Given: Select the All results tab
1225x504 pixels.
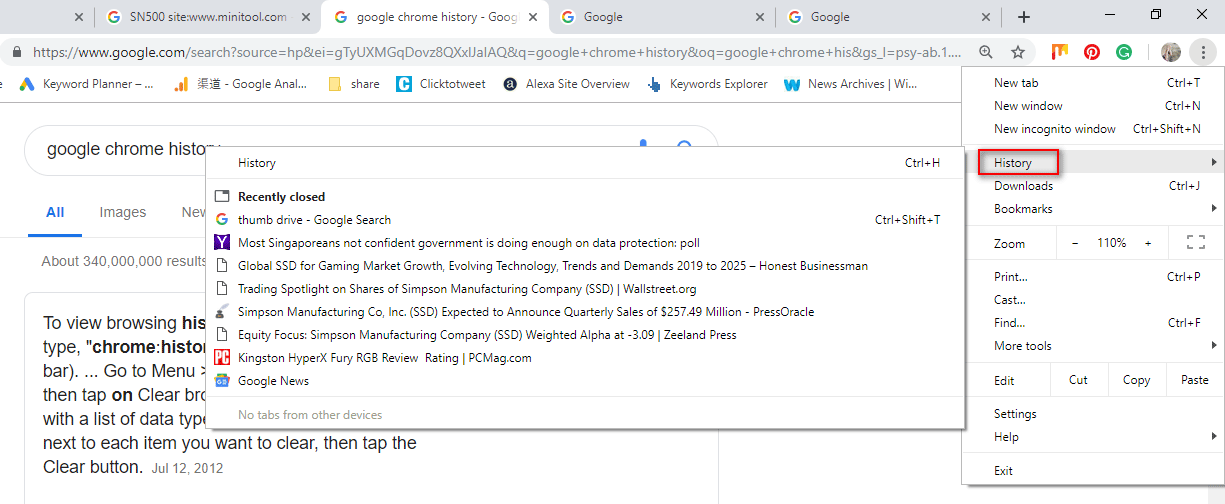Looking at the screenshot, I should click(x=55, y=212).
